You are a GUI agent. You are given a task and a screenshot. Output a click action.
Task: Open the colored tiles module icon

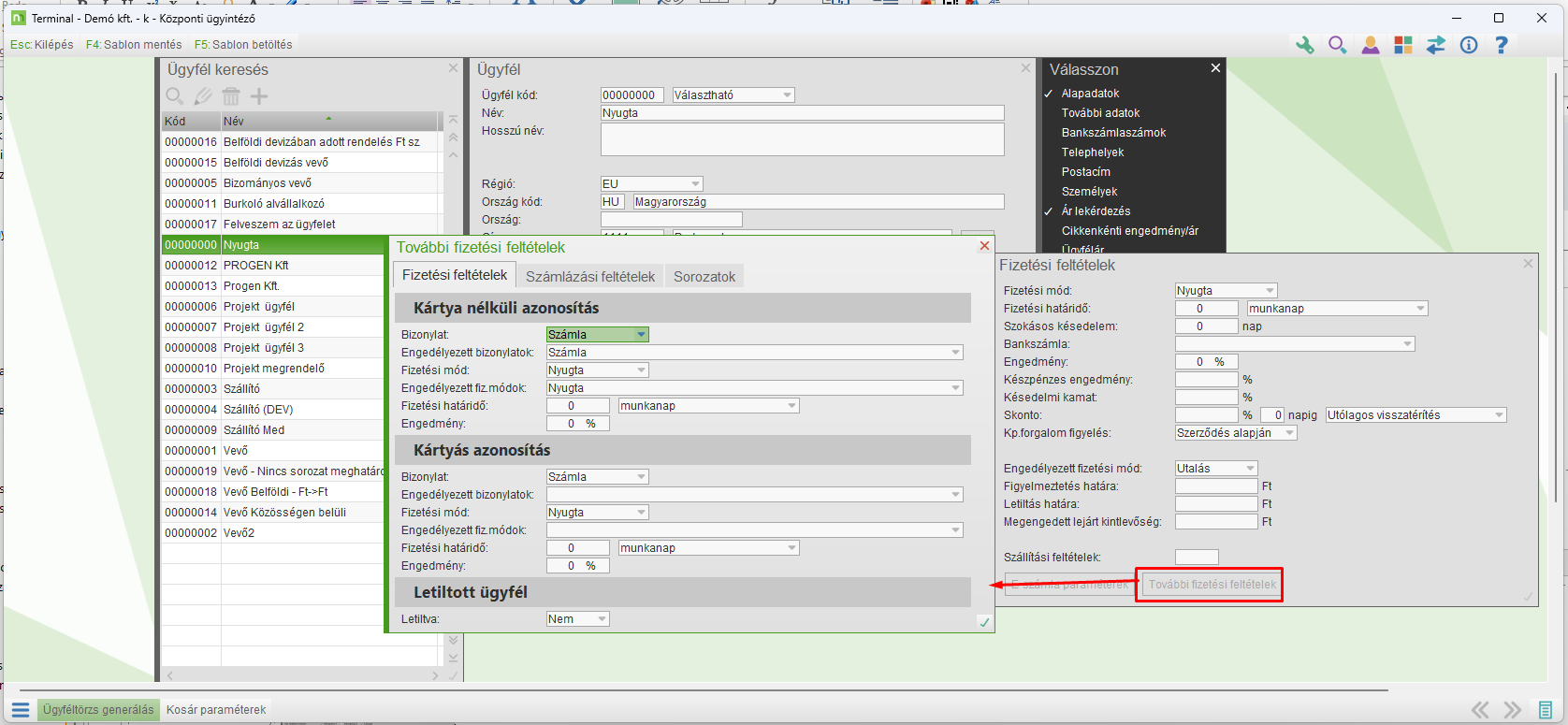pos(1402,45)
